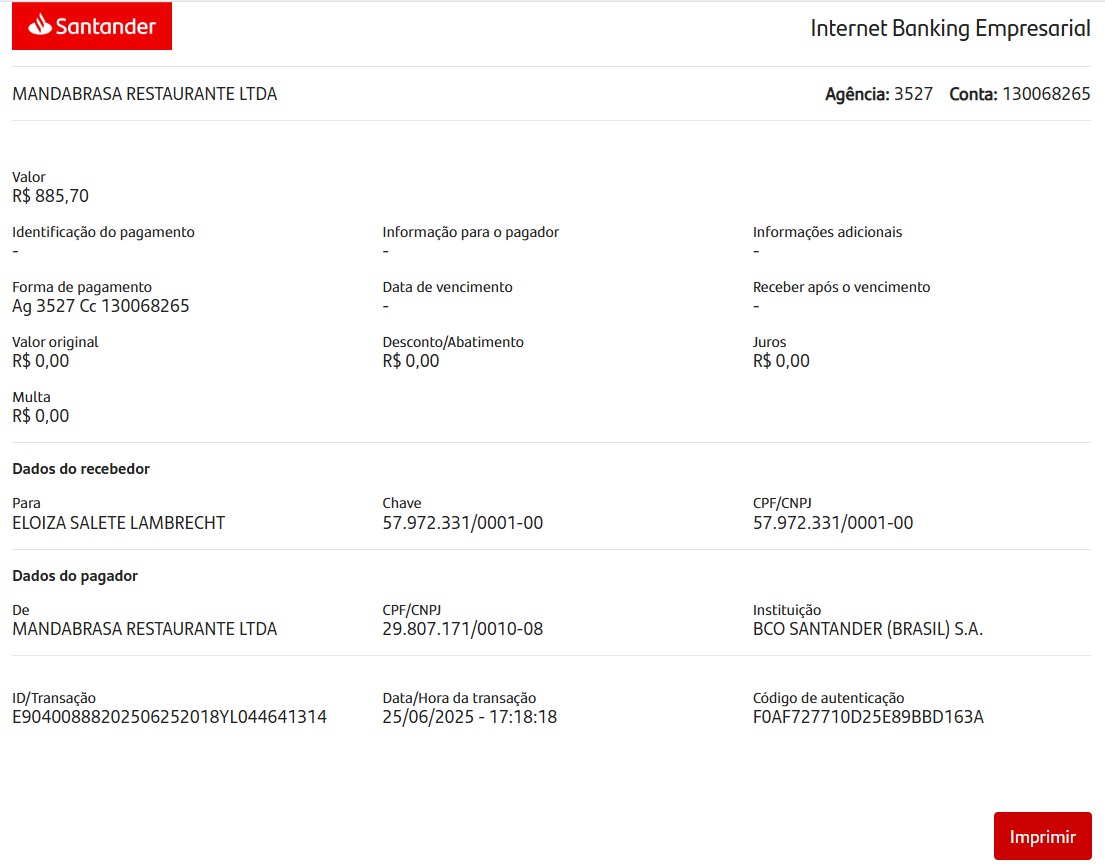Viewport: 1105px width, 865px height.
Task: Click the Identificação do pagamento label
Action: pyautogui.click(x=104, y=232)
